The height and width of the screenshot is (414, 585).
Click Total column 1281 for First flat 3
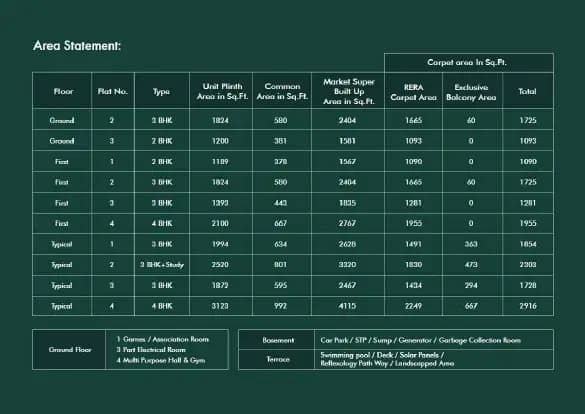[x=528, y=203]
